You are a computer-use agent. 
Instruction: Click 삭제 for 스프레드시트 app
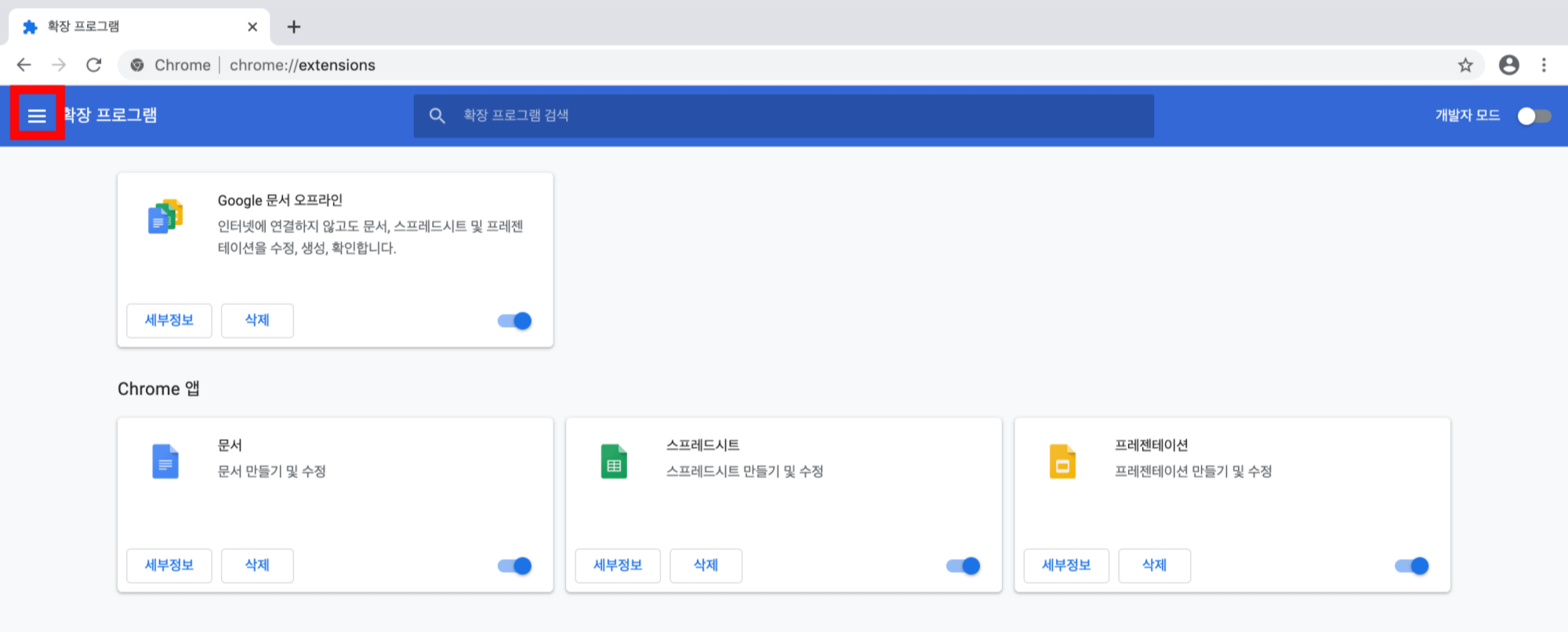706,565
